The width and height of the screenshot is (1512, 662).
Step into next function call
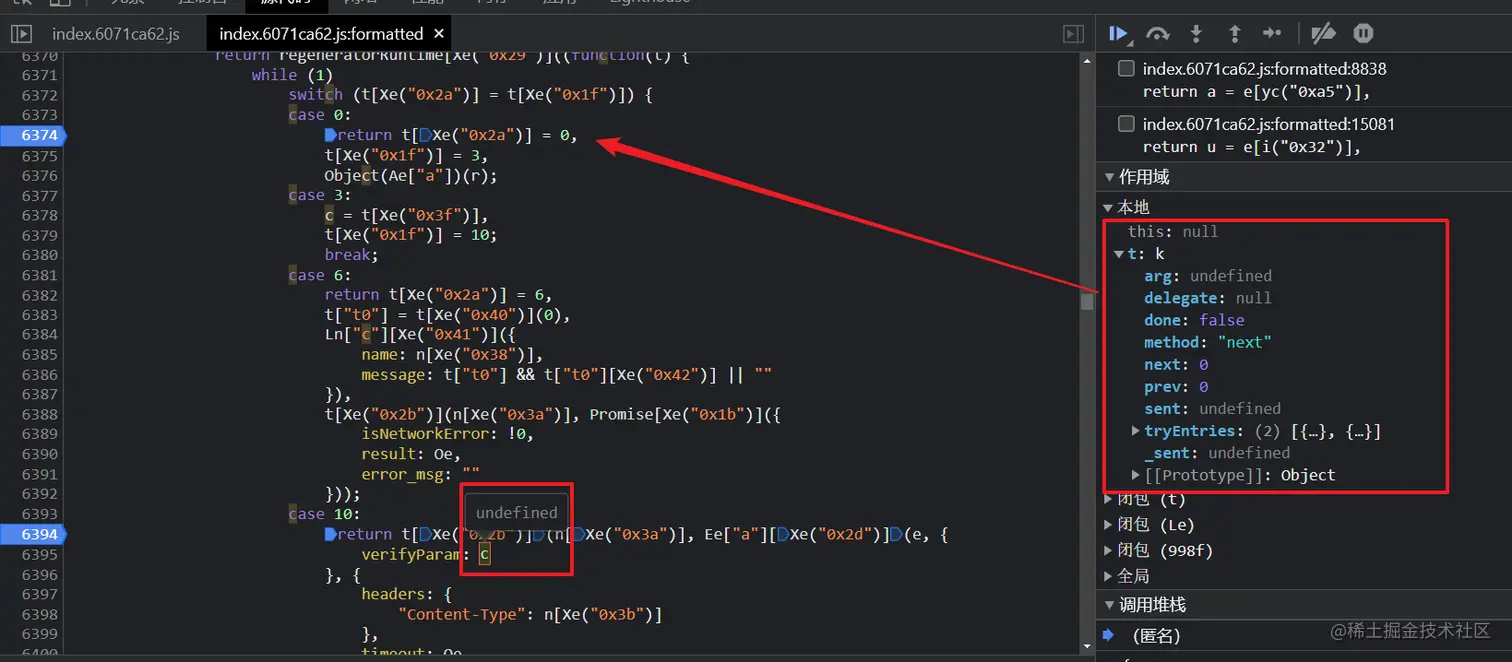1196,34
